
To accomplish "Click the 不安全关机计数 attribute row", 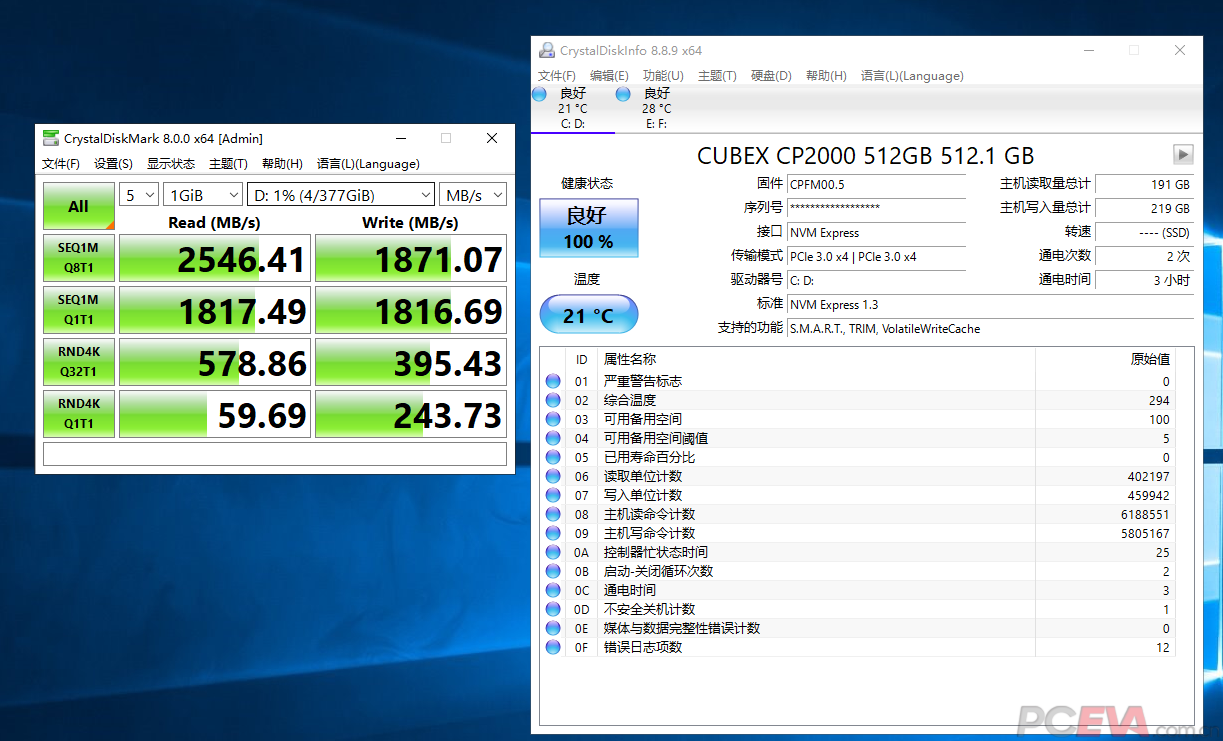I will pyautogui.click(x=860, y=609).
